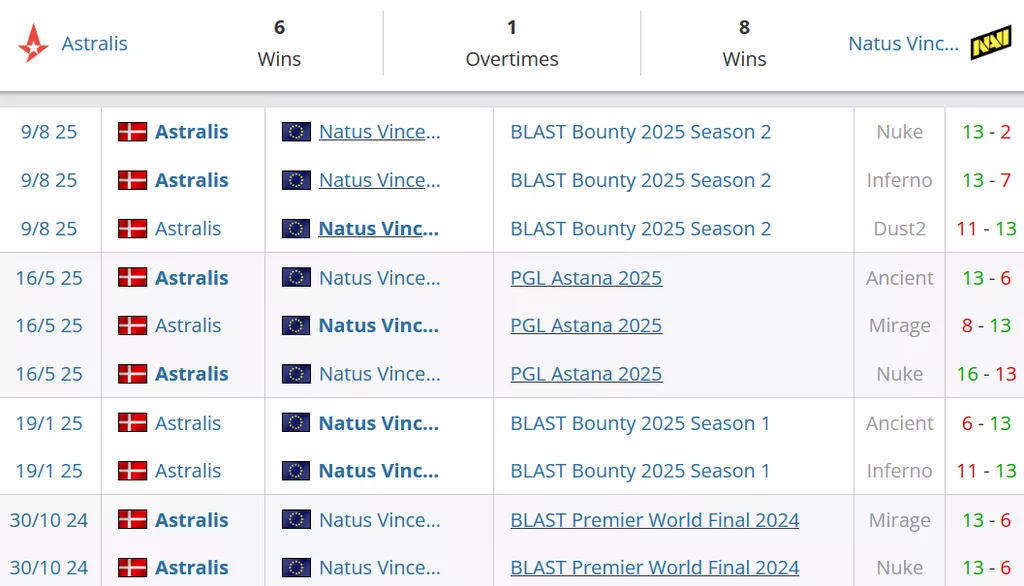Click the bold Astralis name in the 13-7 Inferno row

coord(191,181)
